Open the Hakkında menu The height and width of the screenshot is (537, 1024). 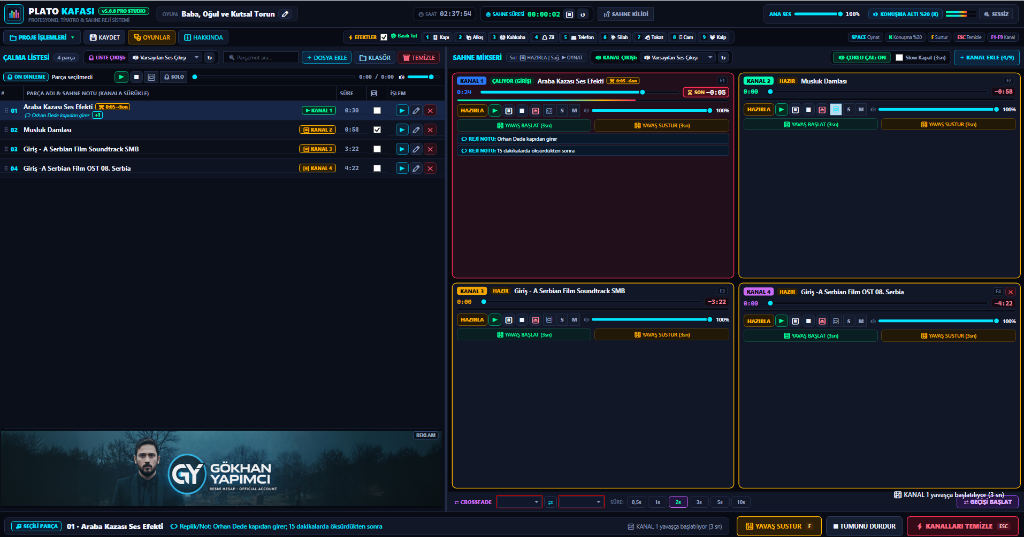click(204, 37)
